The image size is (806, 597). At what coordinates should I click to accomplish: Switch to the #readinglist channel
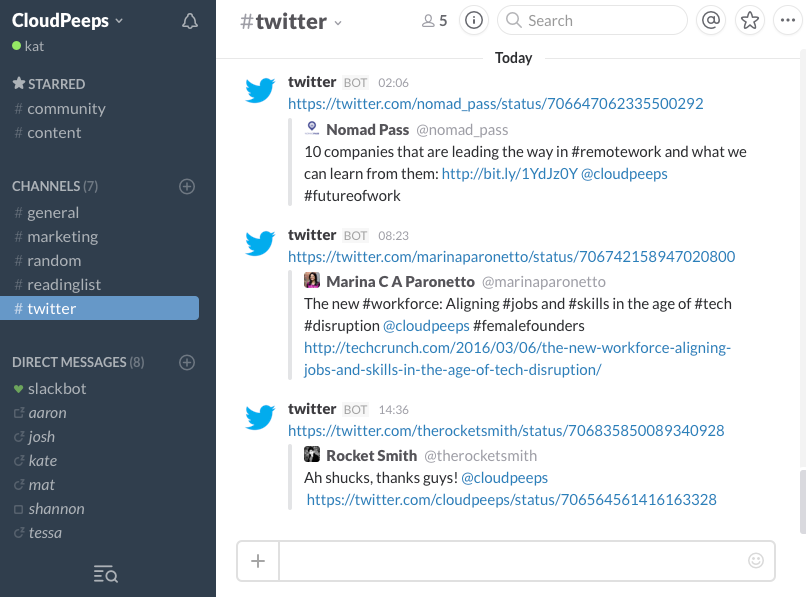(x=58, y=284)
